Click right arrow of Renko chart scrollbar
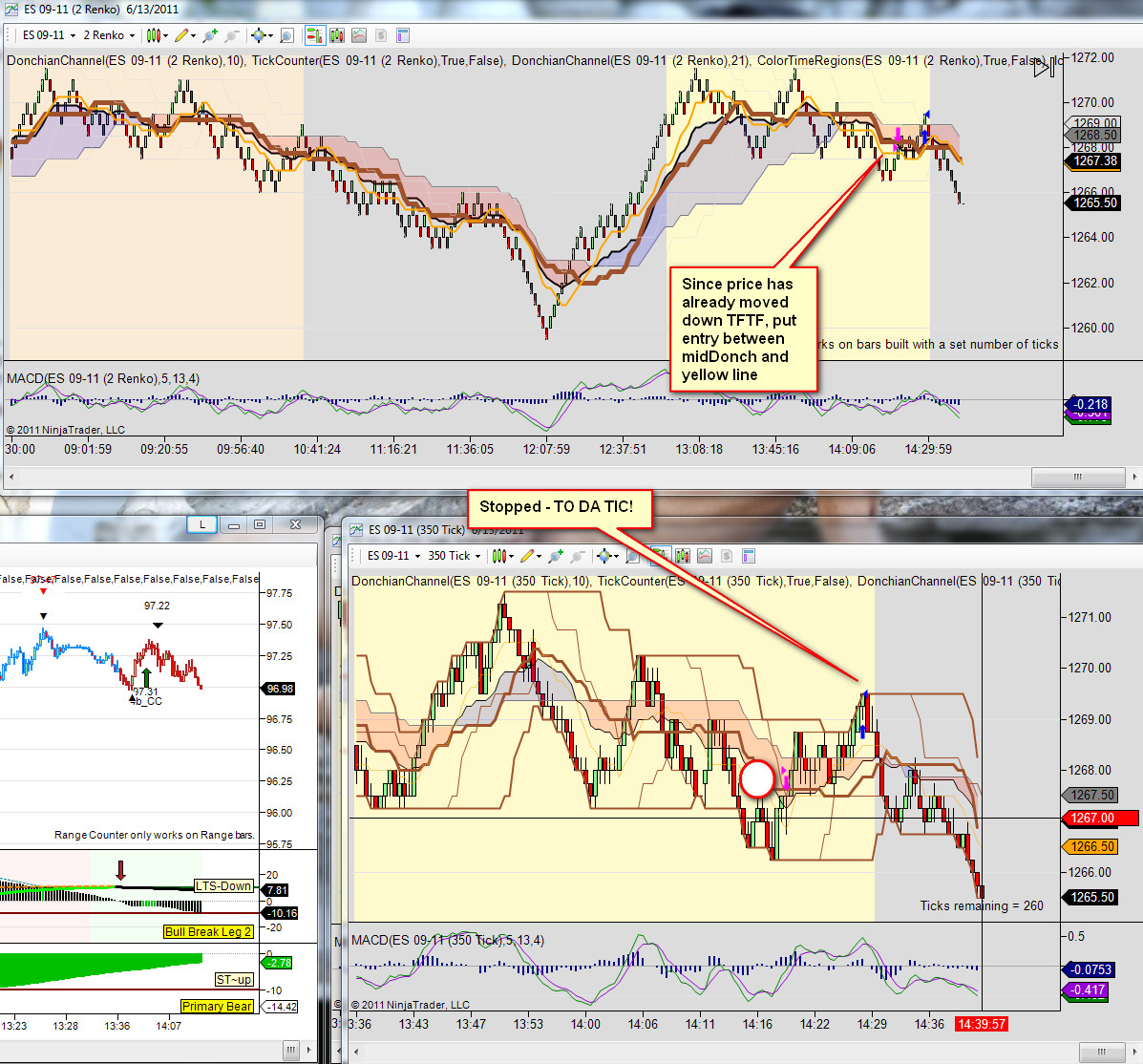 pyautogui.click(x=1135, y=477)
